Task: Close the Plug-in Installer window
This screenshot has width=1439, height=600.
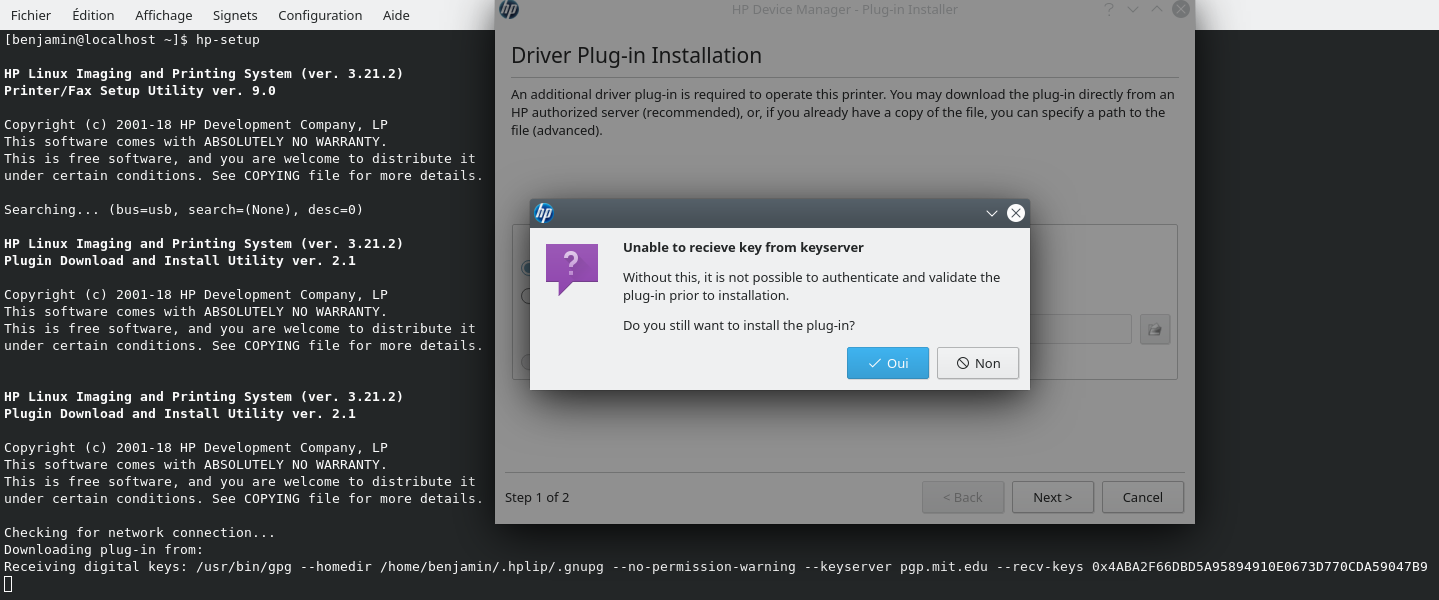Action: (1181, 9)
